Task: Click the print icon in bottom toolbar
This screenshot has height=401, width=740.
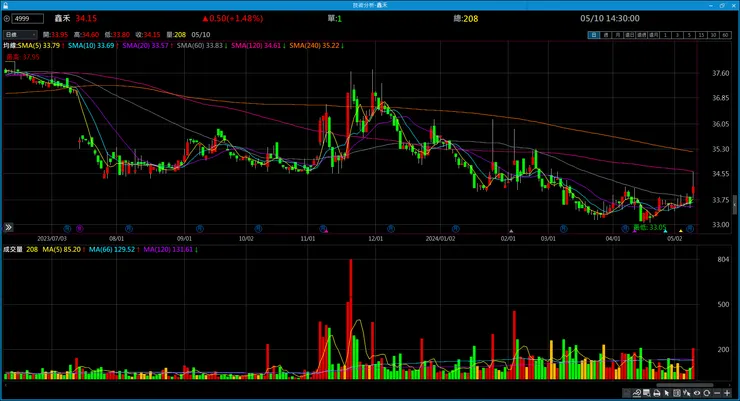Action: click(x=657, y=393)
